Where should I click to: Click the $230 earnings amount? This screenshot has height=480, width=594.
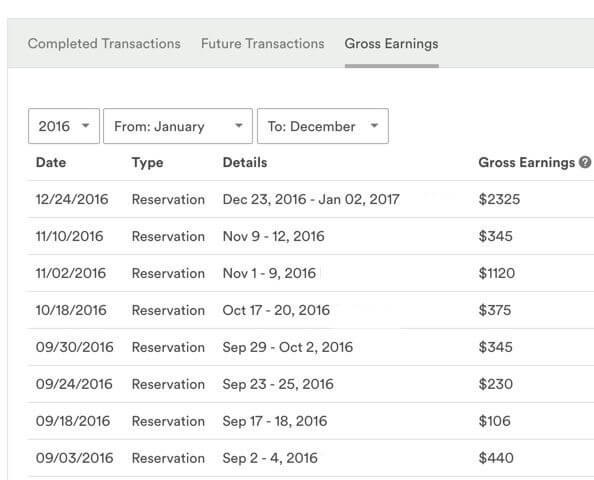(x=496, y=384)
